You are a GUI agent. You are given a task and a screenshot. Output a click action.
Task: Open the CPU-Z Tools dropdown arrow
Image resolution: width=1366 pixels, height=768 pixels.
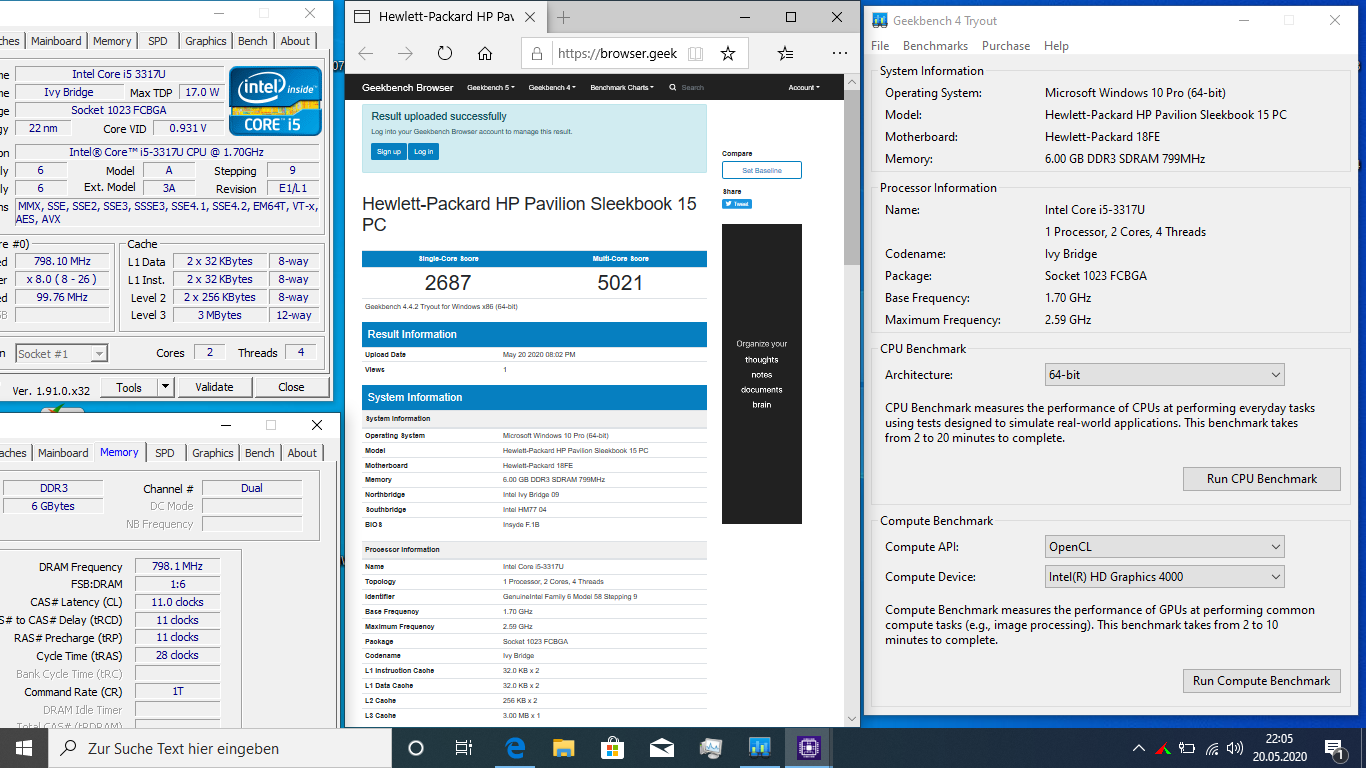point(166,387)
